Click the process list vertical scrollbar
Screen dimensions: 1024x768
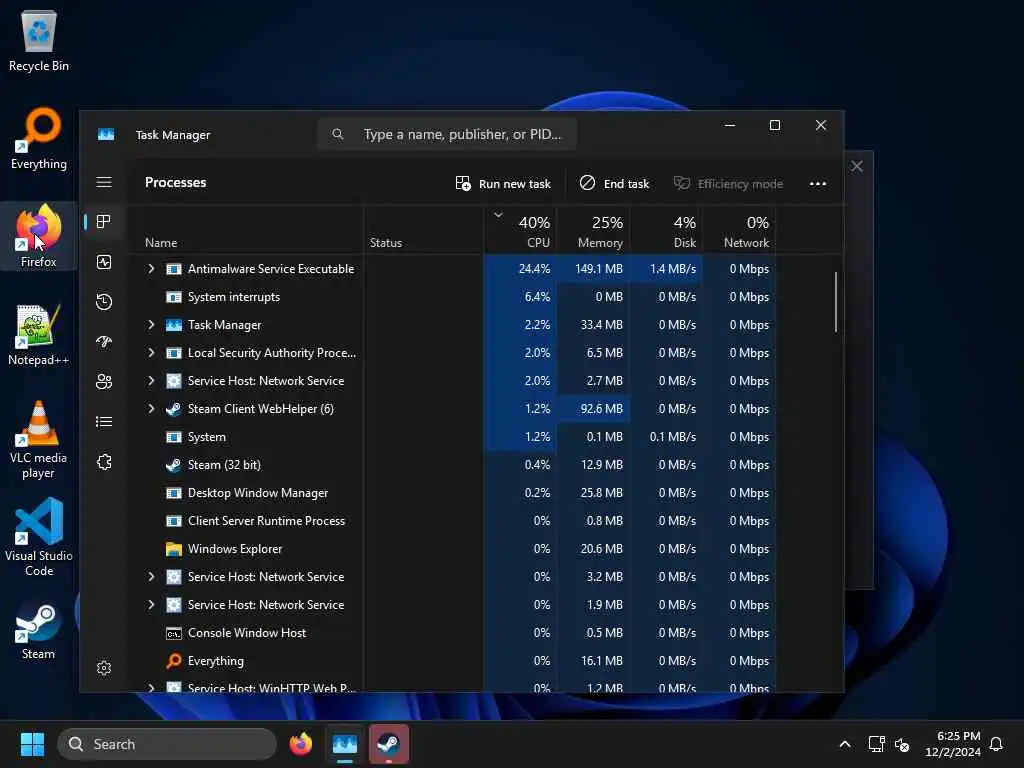(x=835, y=302)
